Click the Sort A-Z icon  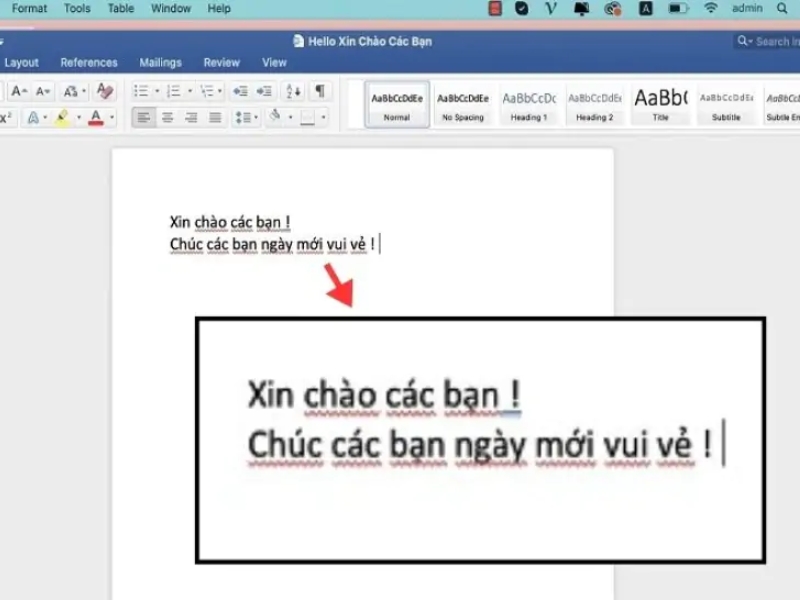pyautogui.click(x=293, y=91)
